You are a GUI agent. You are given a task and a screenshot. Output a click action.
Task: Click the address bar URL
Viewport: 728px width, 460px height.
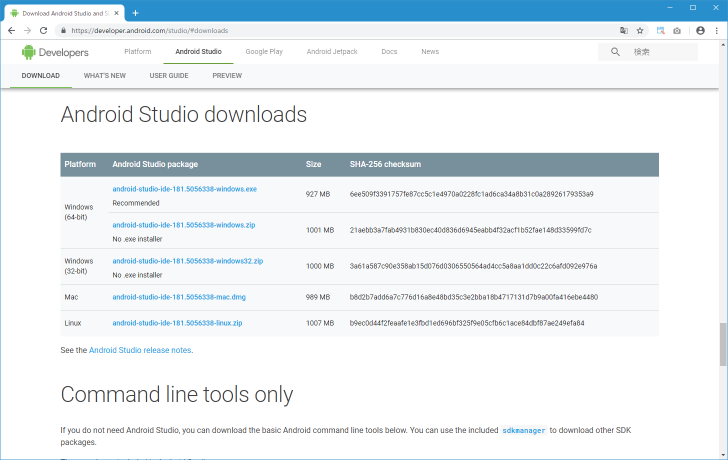pos(150,31)
